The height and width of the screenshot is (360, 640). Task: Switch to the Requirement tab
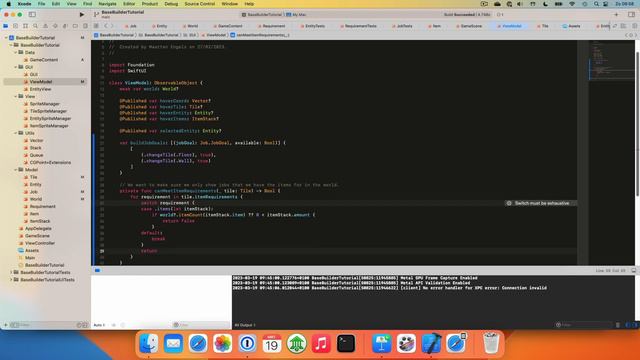click(x=271, y=26)
